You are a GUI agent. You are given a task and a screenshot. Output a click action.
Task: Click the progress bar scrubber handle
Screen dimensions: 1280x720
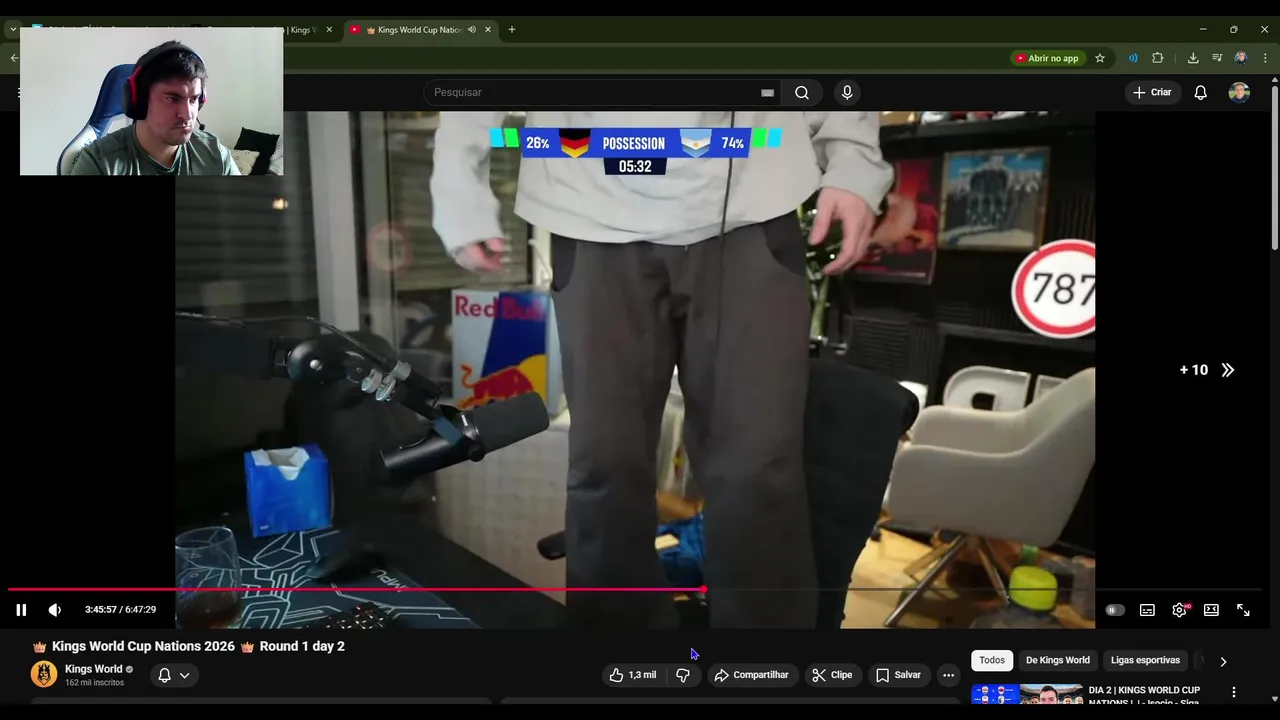704,590
